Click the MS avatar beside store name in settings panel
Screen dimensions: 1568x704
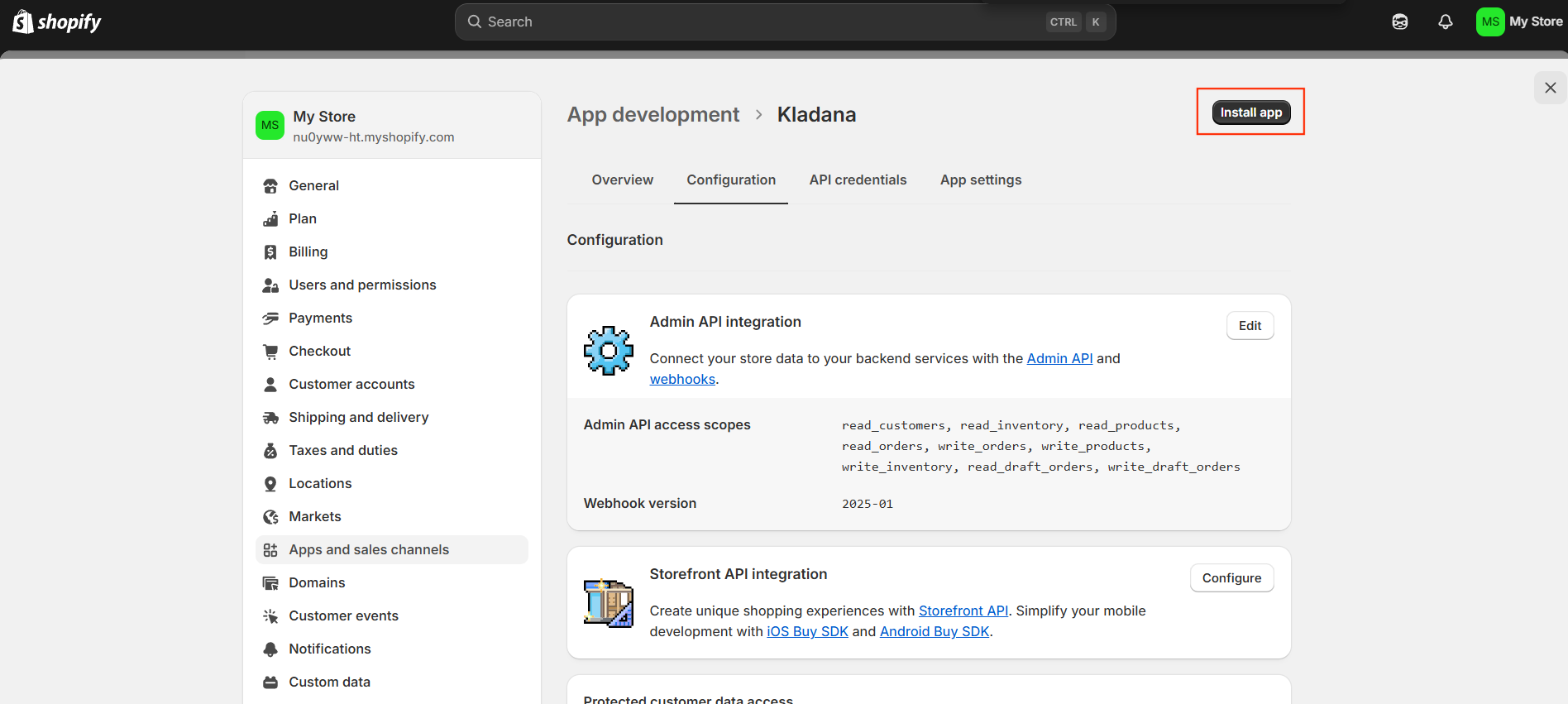coord(270,125)
